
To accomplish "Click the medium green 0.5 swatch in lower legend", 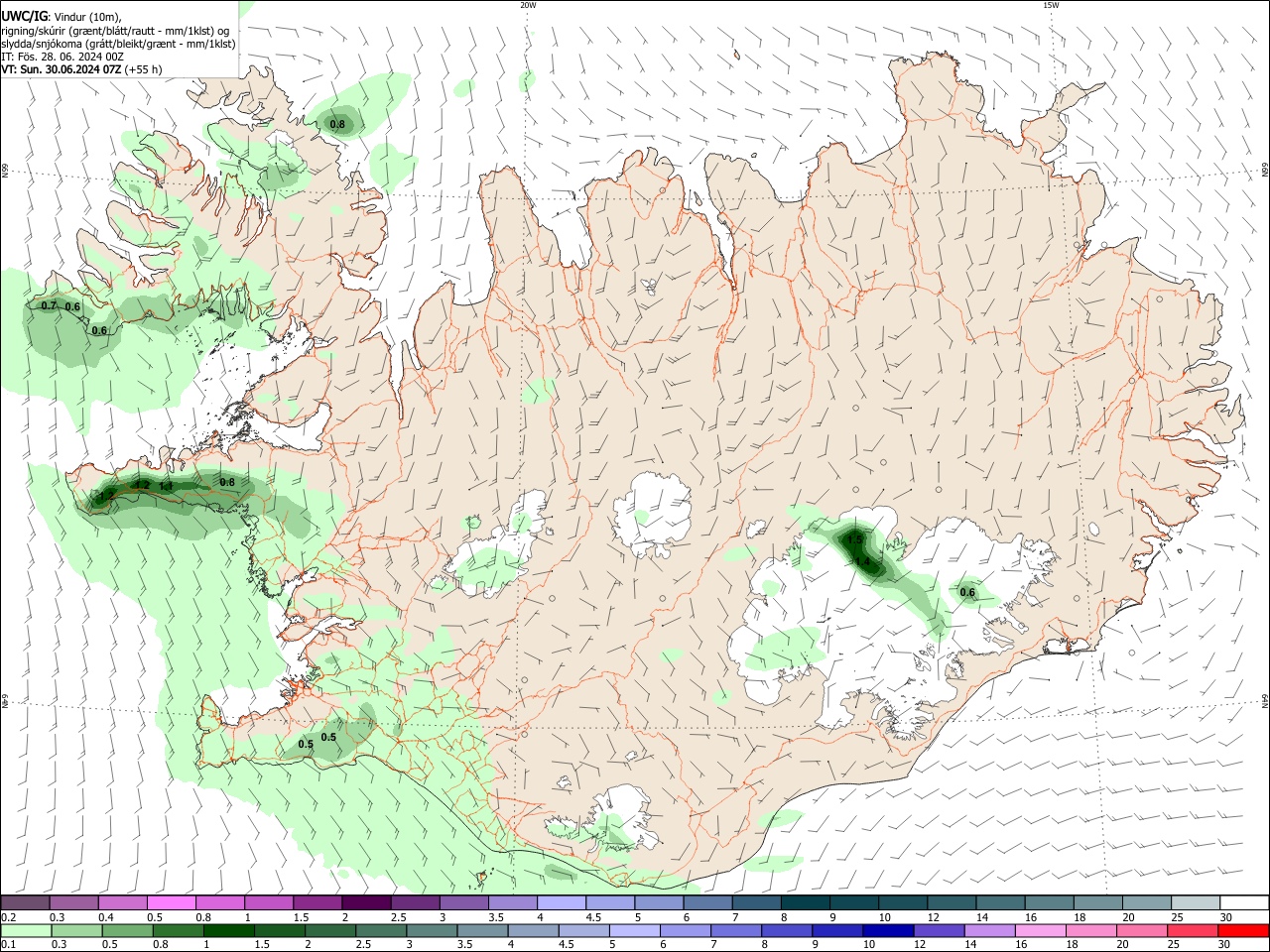I will [127, 930].
